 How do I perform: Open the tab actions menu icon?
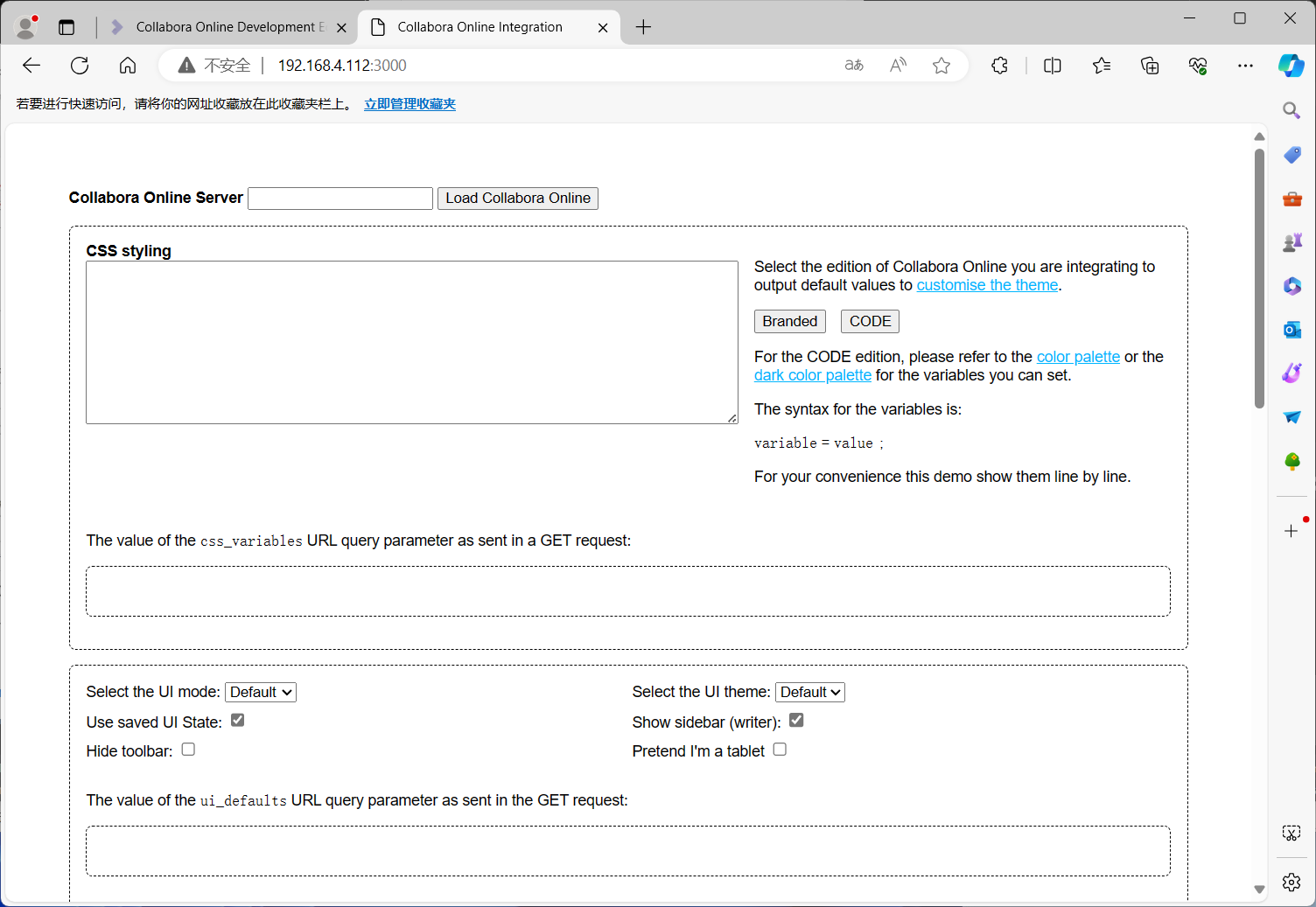(66, 27)
